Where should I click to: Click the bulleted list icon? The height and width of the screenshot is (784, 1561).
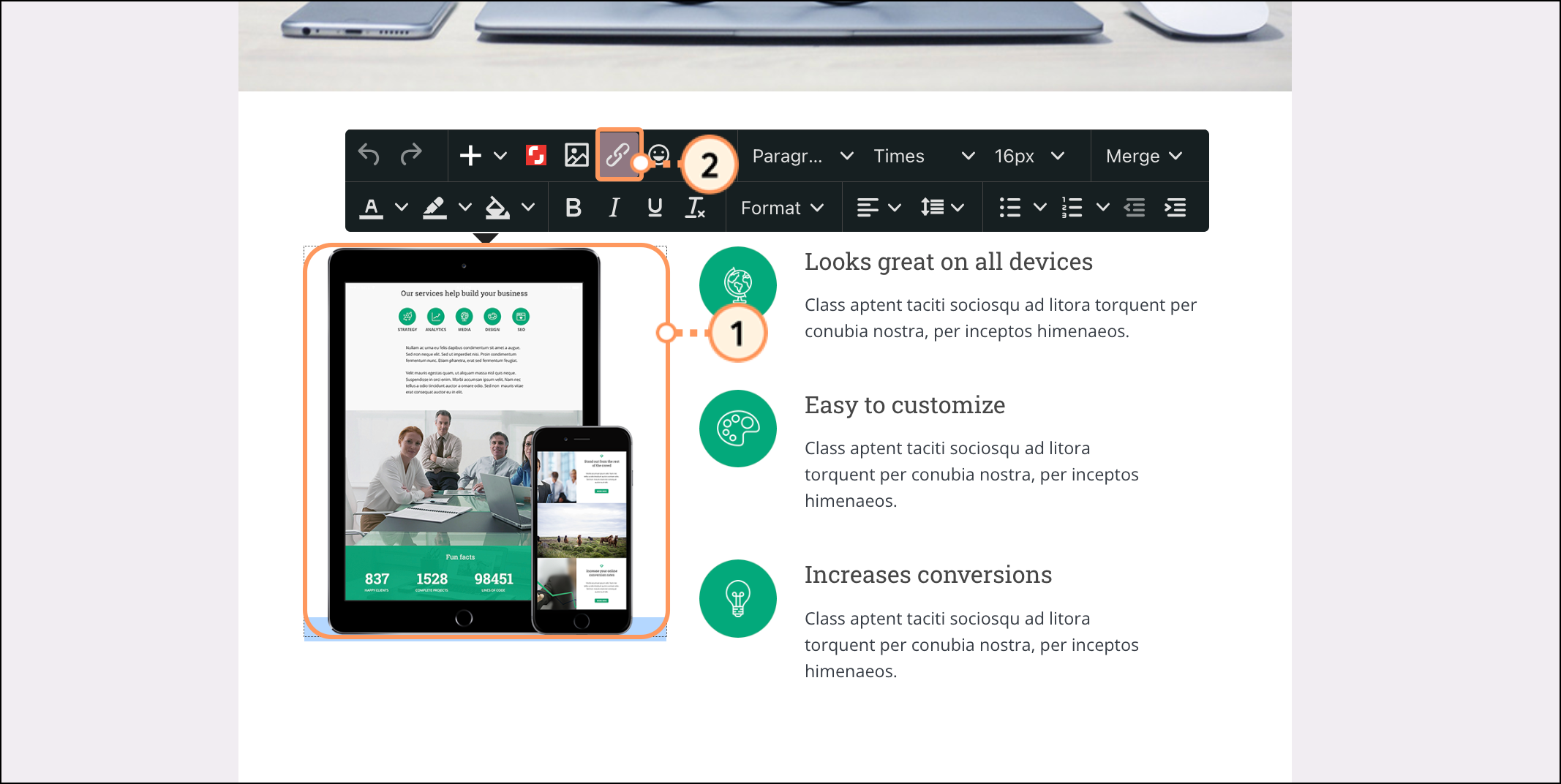tap(1010, 208)
